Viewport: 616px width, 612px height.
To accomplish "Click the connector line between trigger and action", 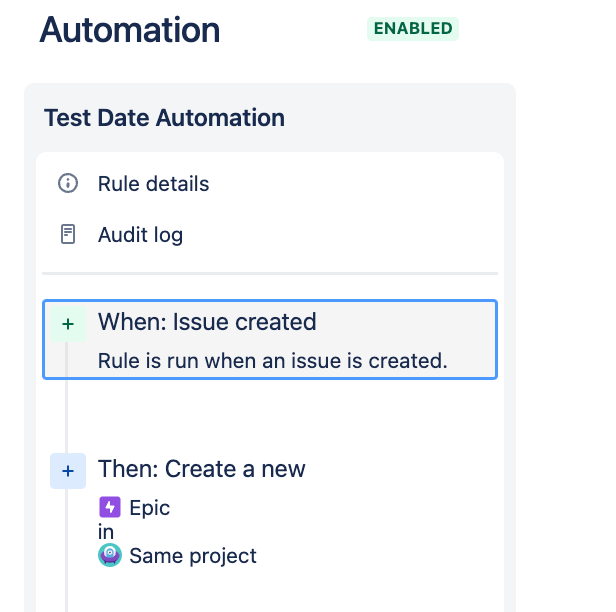I will tap(67, 415).
